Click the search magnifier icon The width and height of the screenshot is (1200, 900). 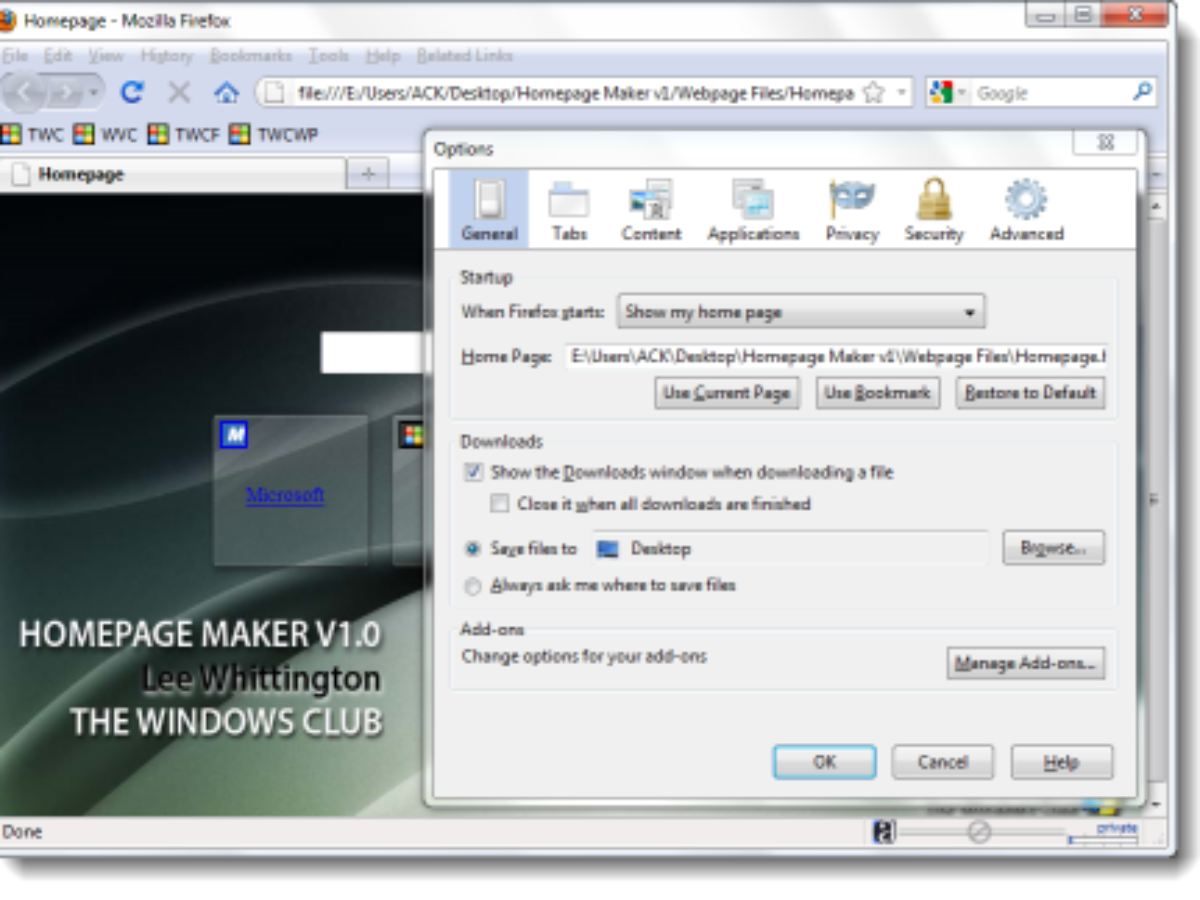click(x=1142, y=92)
